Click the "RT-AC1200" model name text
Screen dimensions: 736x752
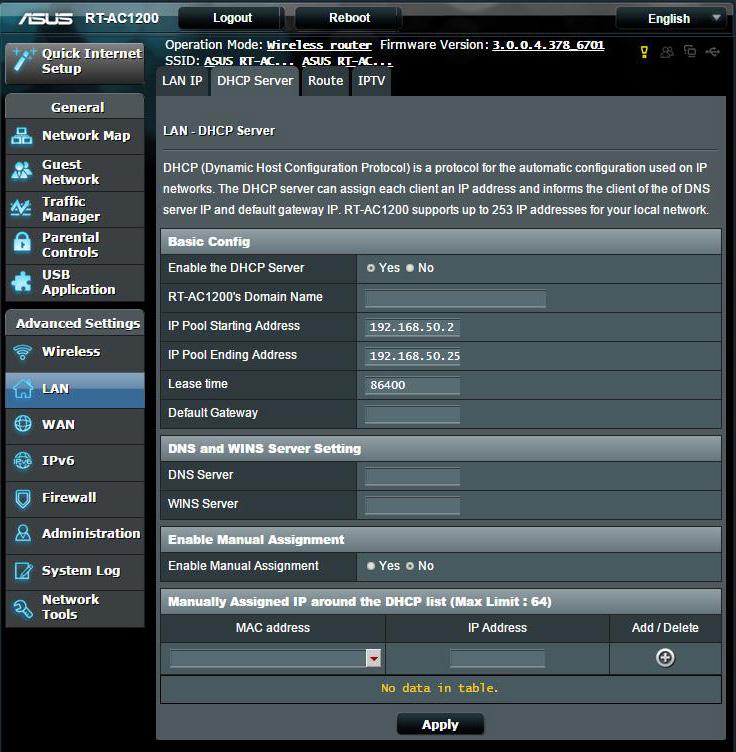point(122,18)
